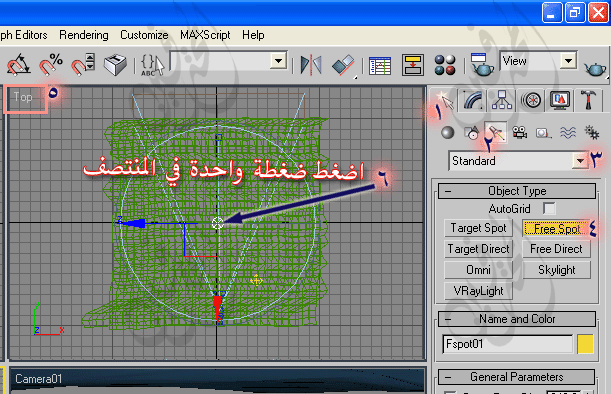
Task: Toggle the Percent Snap tool
Action: point(51,65)
